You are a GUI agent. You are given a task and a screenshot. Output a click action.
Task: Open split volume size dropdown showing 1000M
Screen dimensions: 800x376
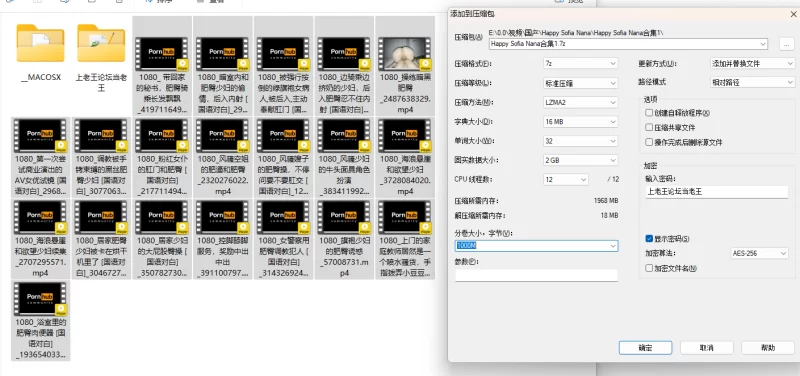tap(536, 246)
